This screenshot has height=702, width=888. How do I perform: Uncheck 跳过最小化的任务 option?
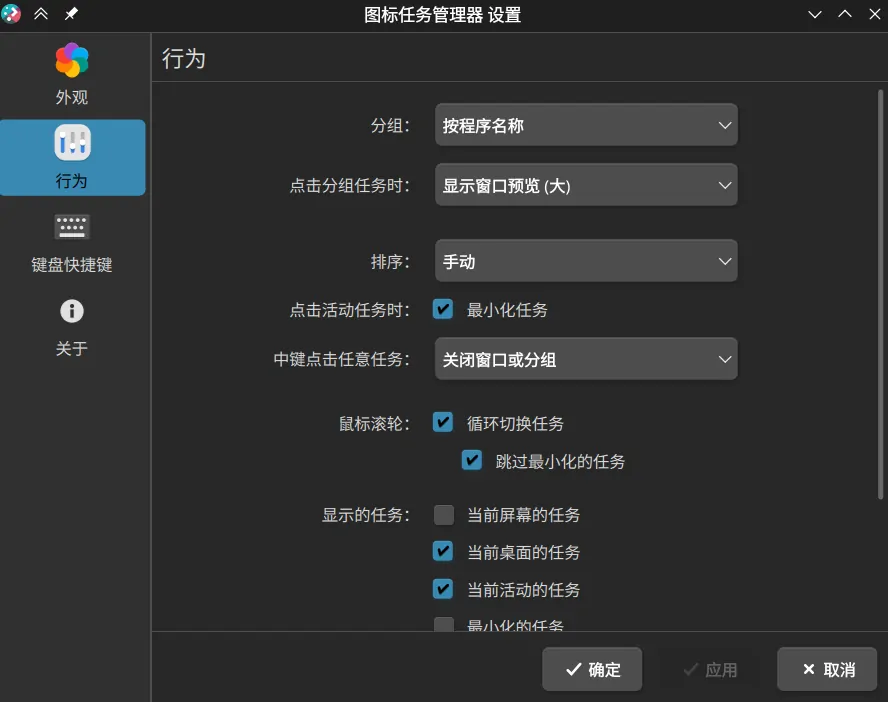472,460
